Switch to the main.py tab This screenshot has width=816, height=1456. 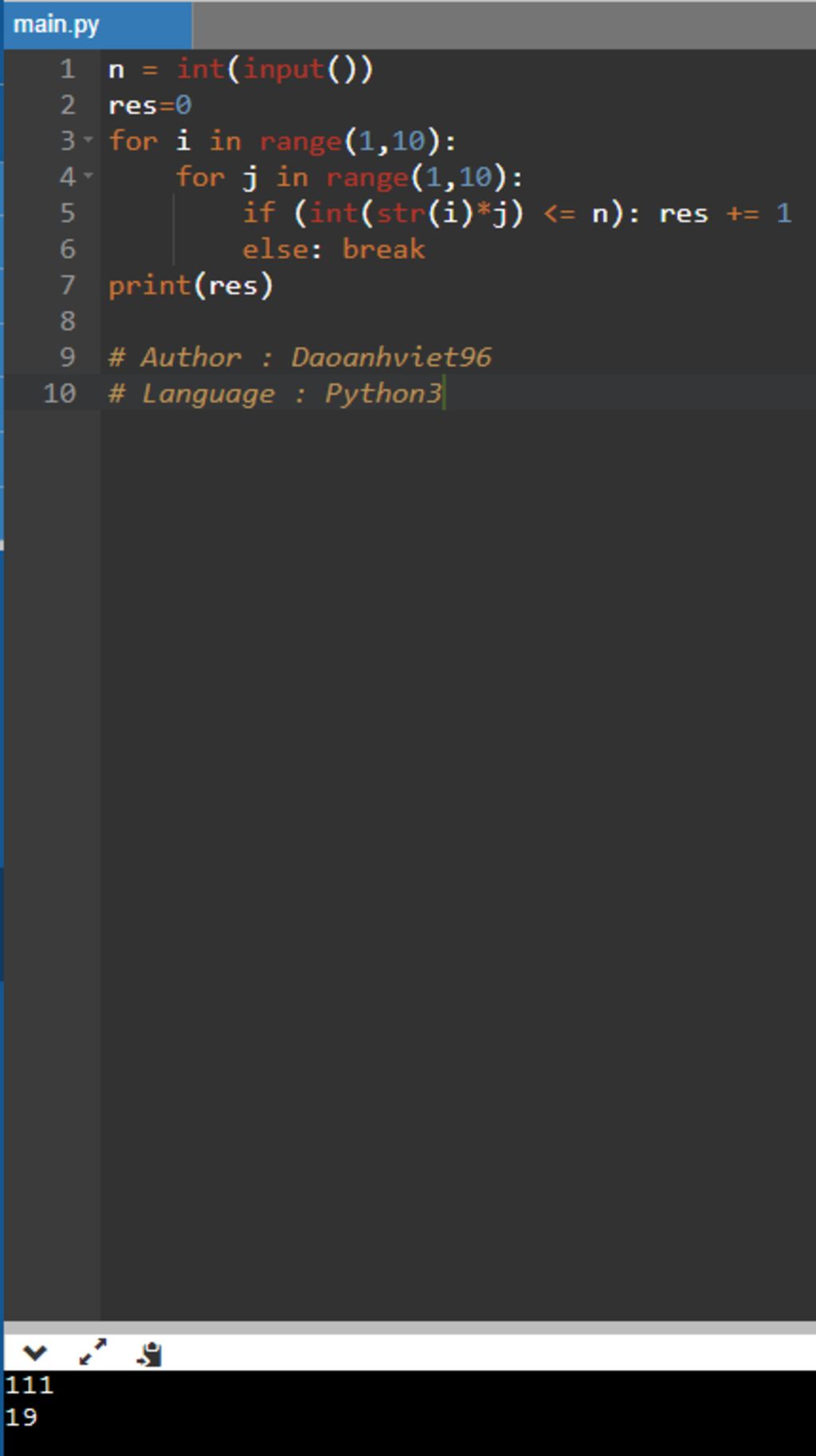coord(97,26)
